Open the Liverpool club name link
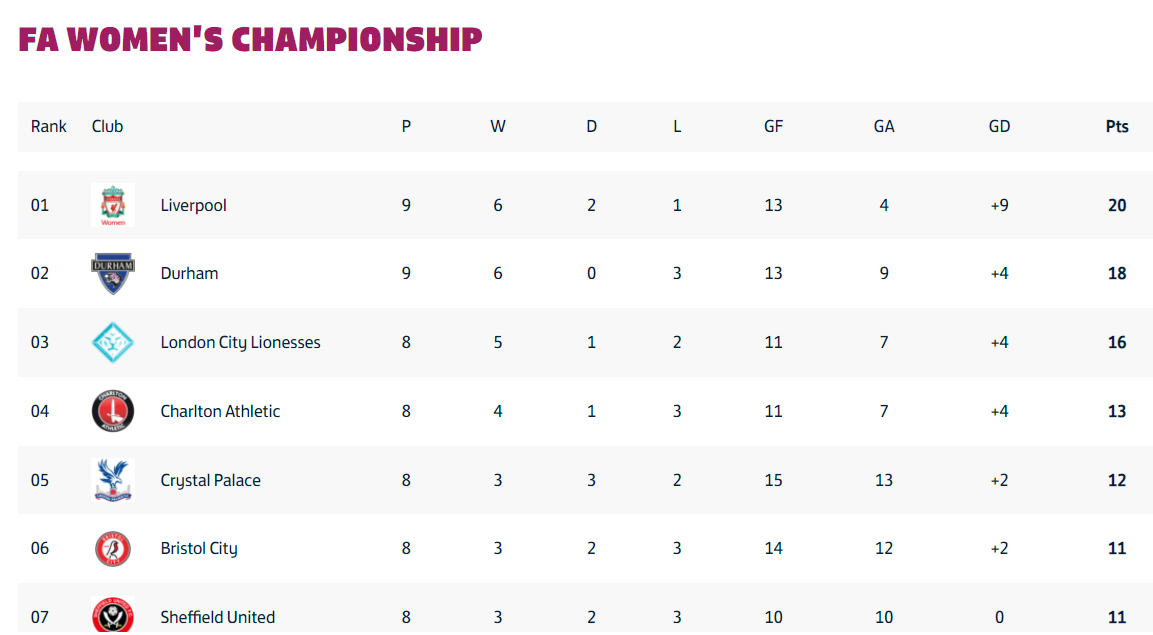Viewport: 1153px width, 635px height. coord(193,205)
